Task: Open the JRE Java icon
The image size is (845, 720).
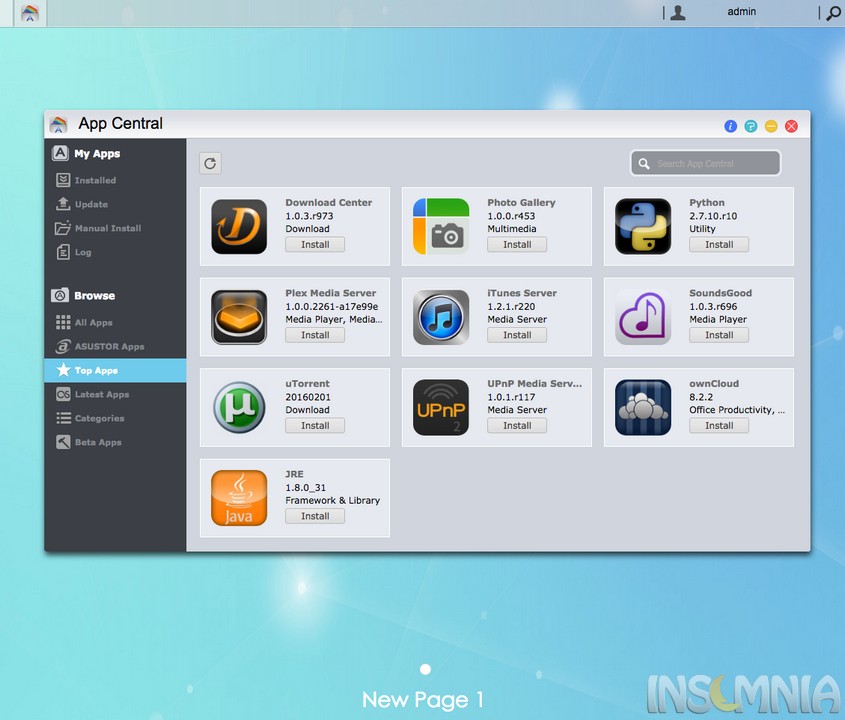Action: coord(239,499)
